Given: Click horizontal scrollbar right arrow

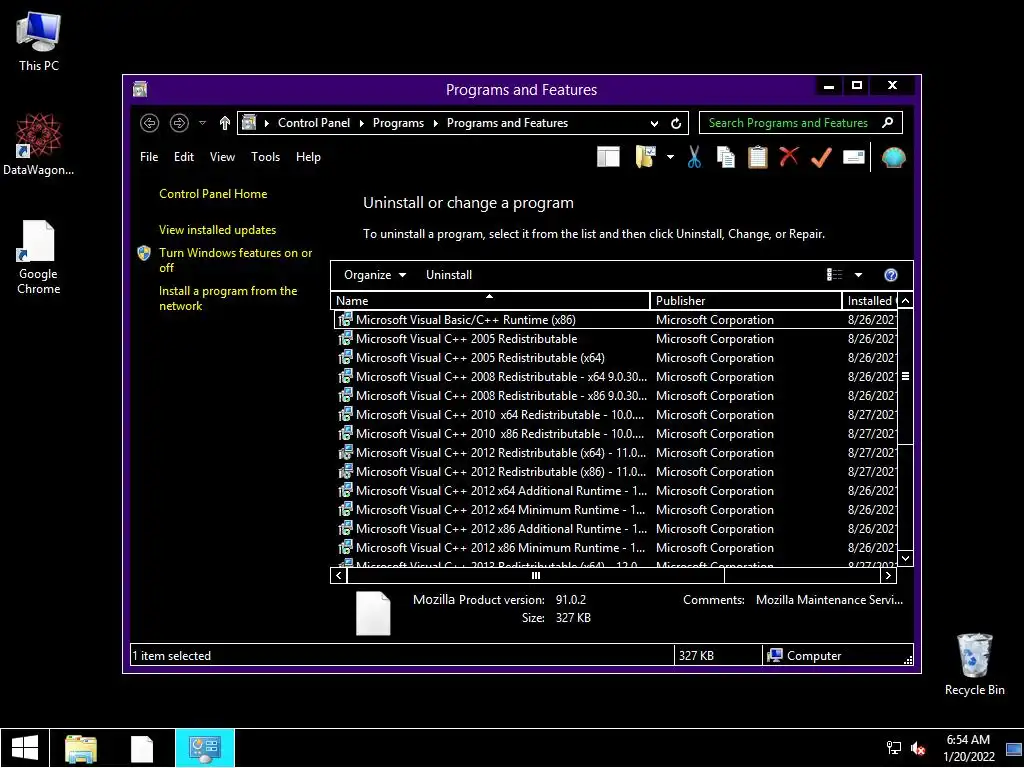Looking at the screenshot, I should click(x=888, y=575).
